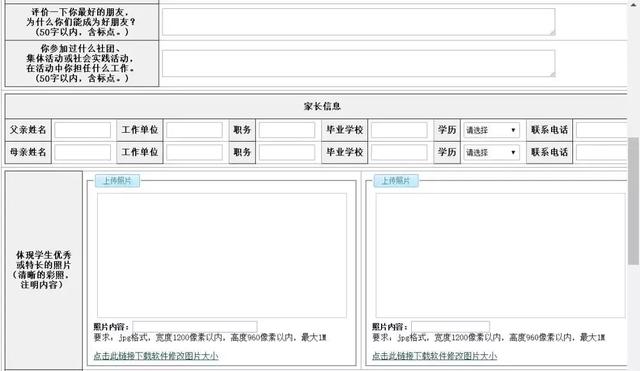Image resolution: width=640 pixels, height=371 pixels.
Task: Click right photo requirement text about jpg format
Action: 489,338
